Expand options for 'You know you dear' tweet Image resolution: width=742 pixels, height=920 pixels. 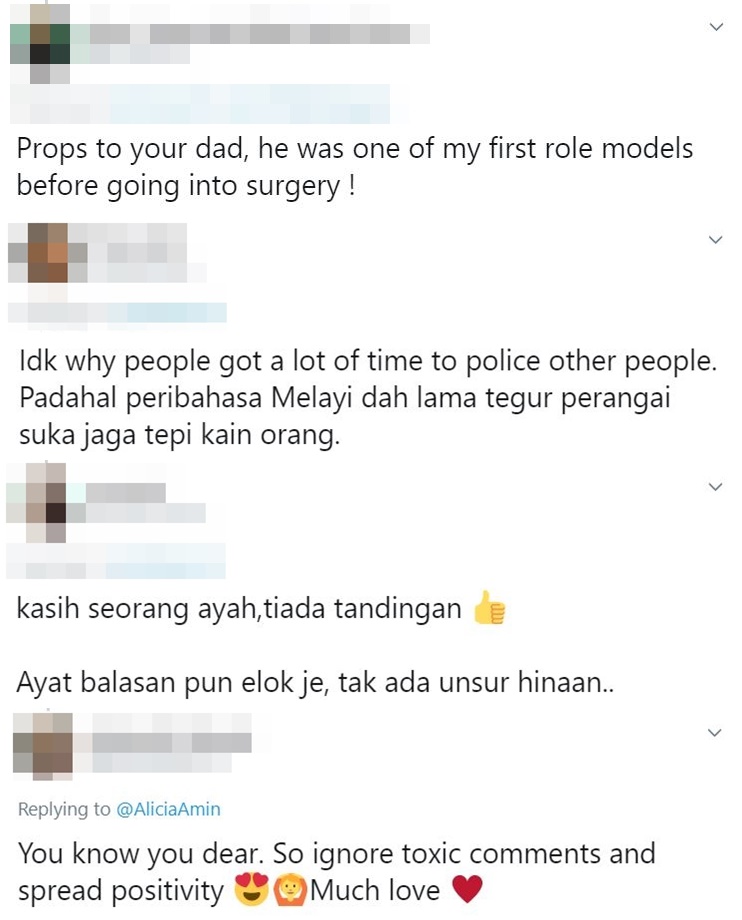coord(714,732)
